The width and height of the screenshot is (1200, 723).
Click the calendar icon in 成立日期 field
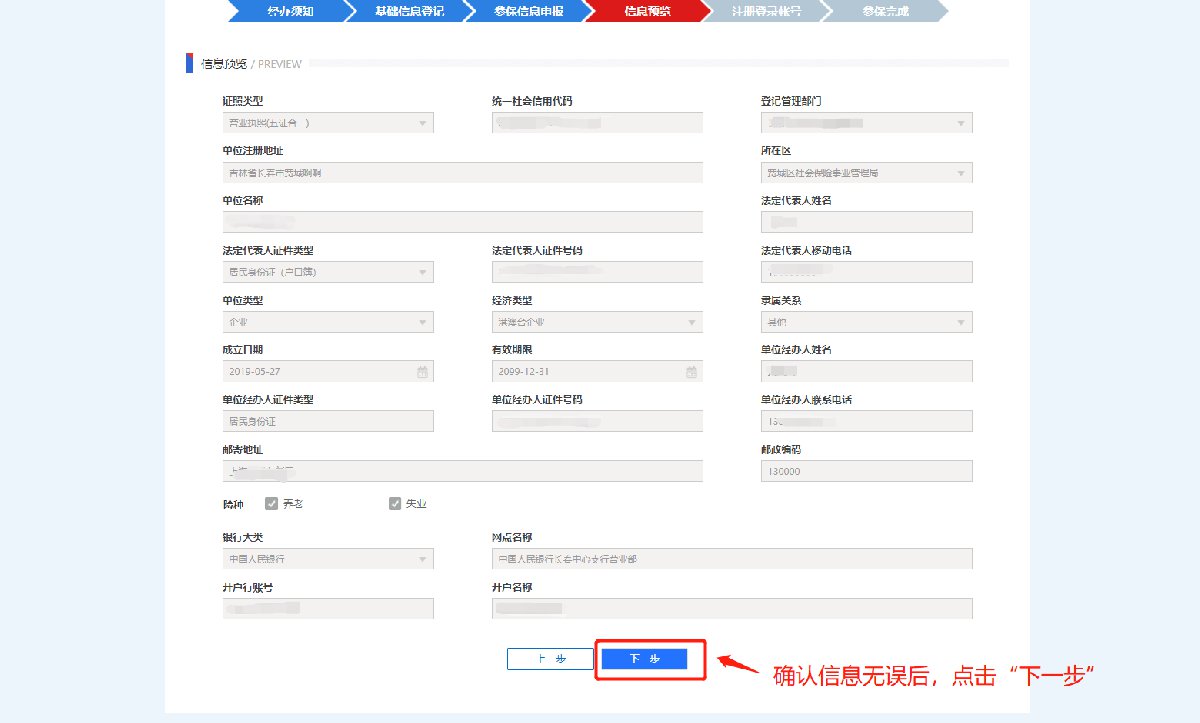[x=422, y=372]
